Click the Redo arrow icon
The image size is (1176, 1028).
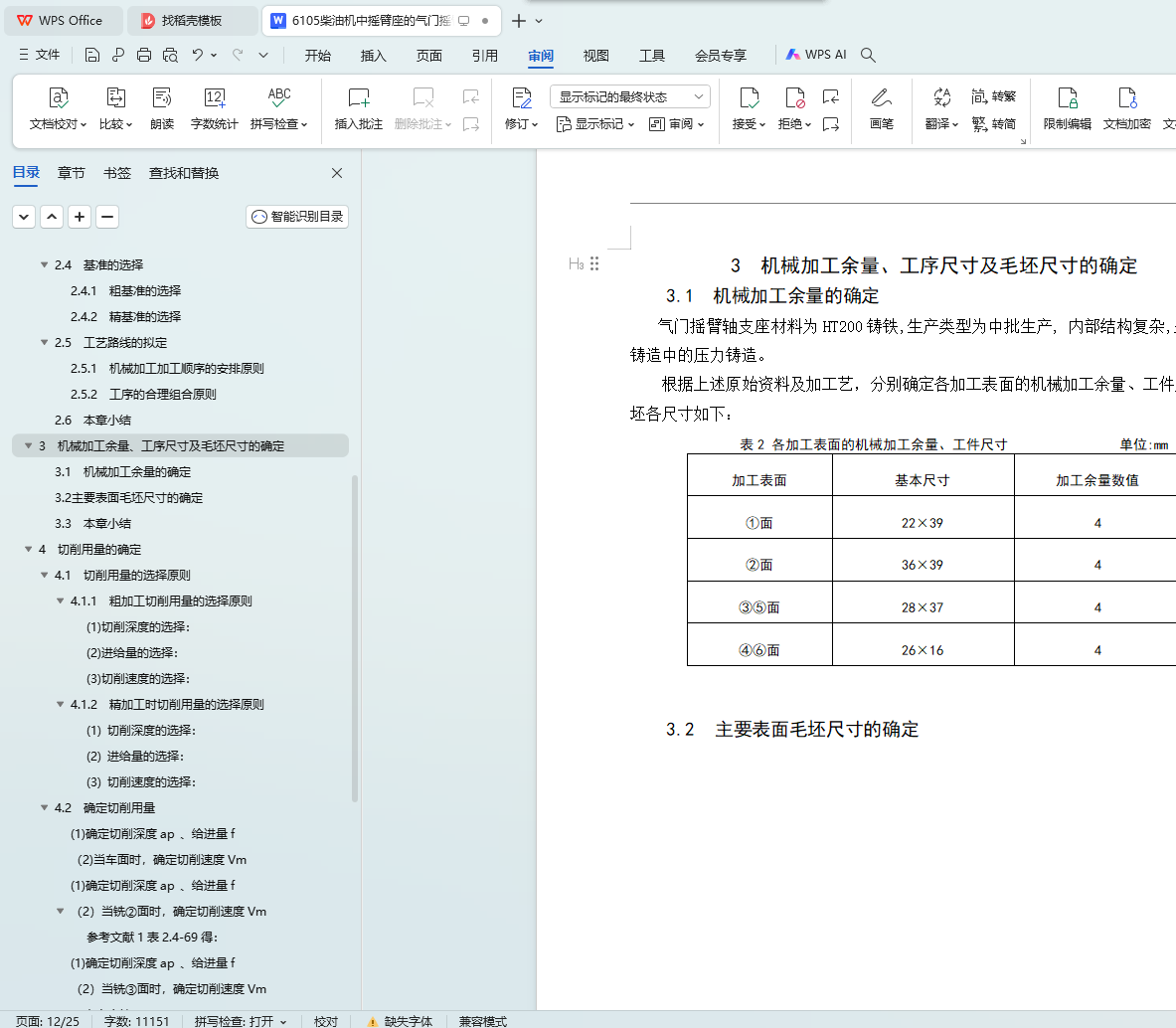pyautogui.click(x=238, y=55)
